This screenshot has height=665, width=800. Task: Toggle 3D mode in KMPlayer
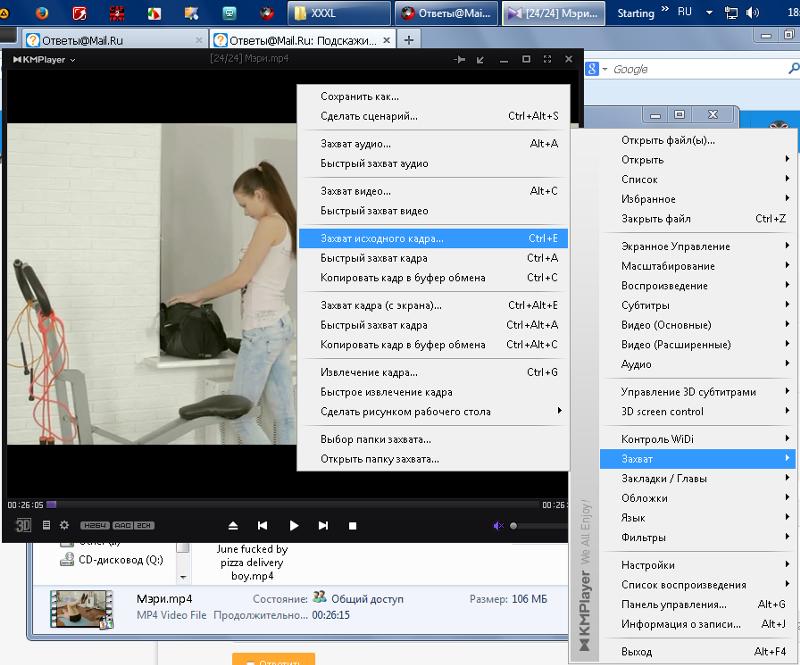click(x=23, y=525)
